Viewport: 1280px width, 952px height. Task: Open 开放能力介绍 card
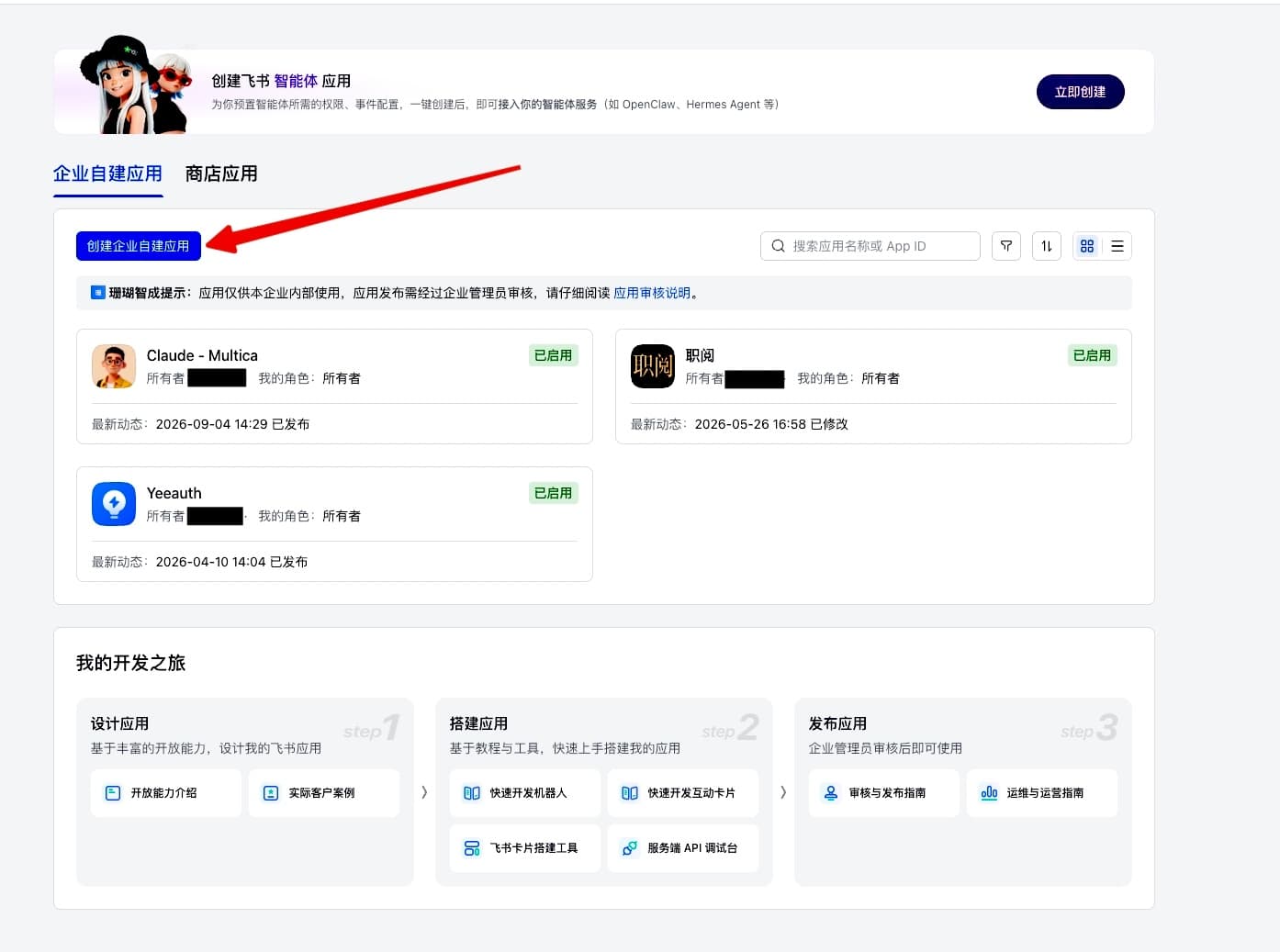pos(166,793)
